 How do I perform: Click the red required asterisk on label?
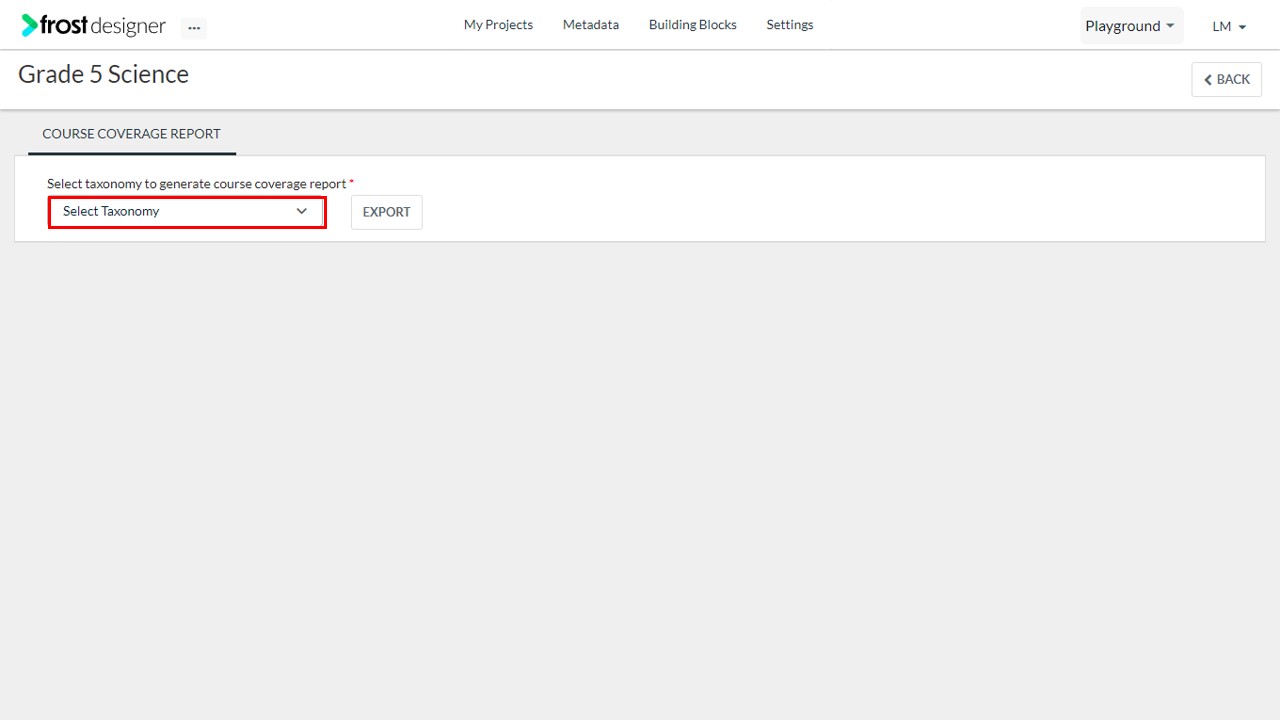click(x=351, y=183)
